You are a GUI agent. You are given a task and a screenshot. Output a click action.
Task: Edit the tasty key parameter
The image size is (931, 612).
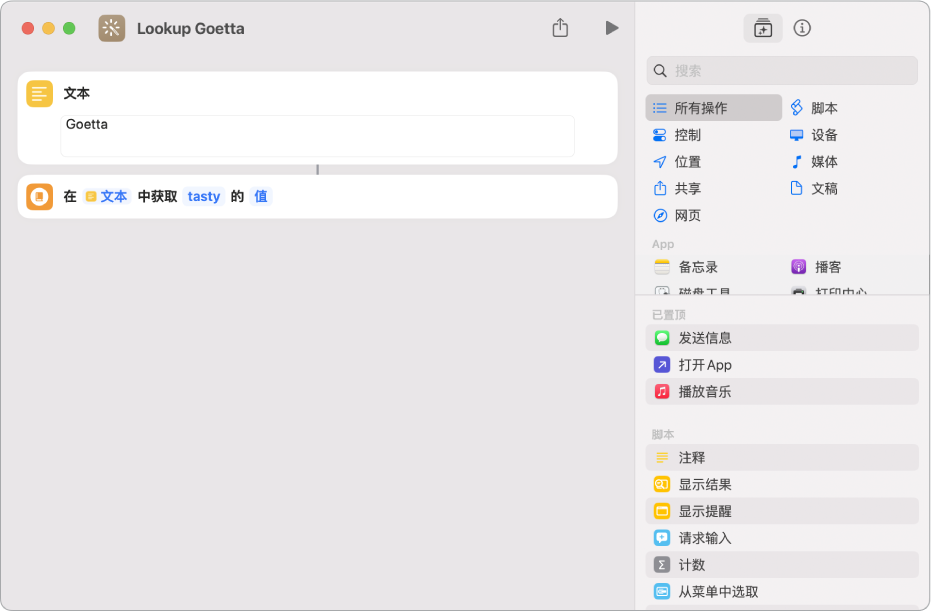click(x=204, y=196)
